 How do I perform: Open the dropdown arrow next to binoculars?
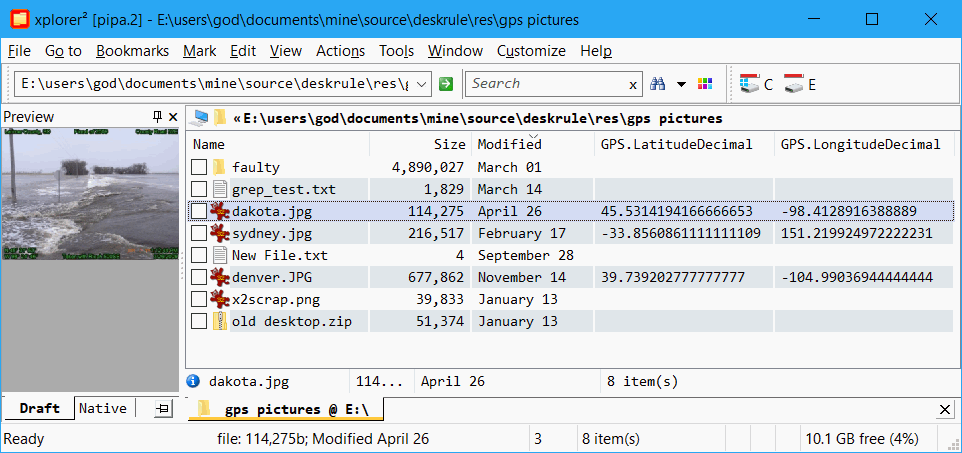click(681, 84)
